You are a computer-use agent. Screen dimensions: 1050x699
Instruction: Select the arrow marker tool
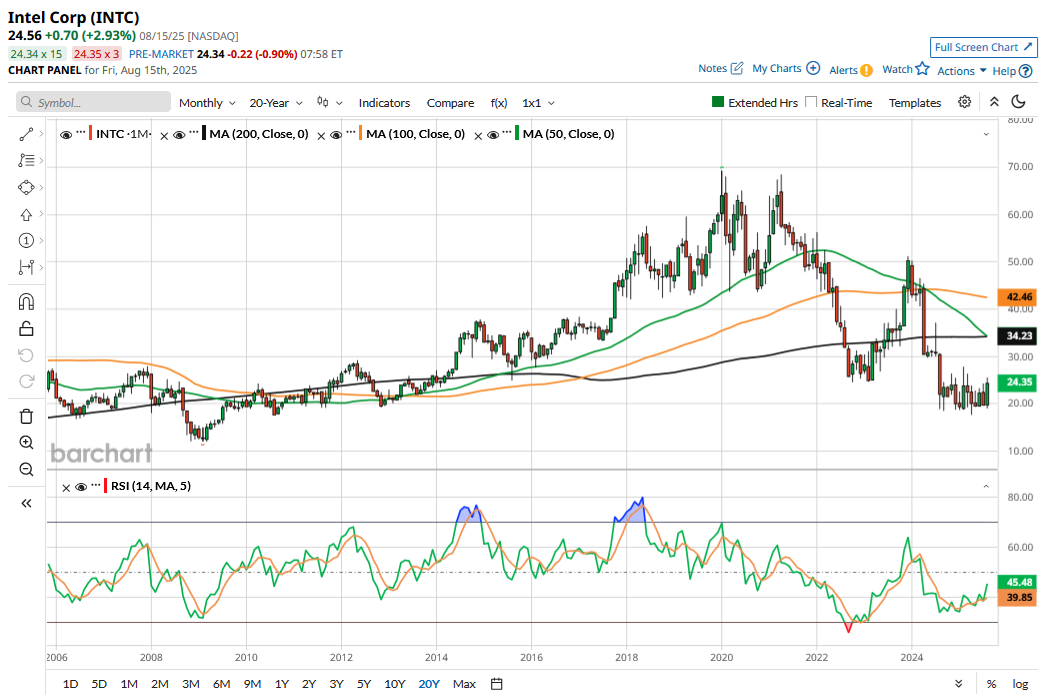point(26,214)
